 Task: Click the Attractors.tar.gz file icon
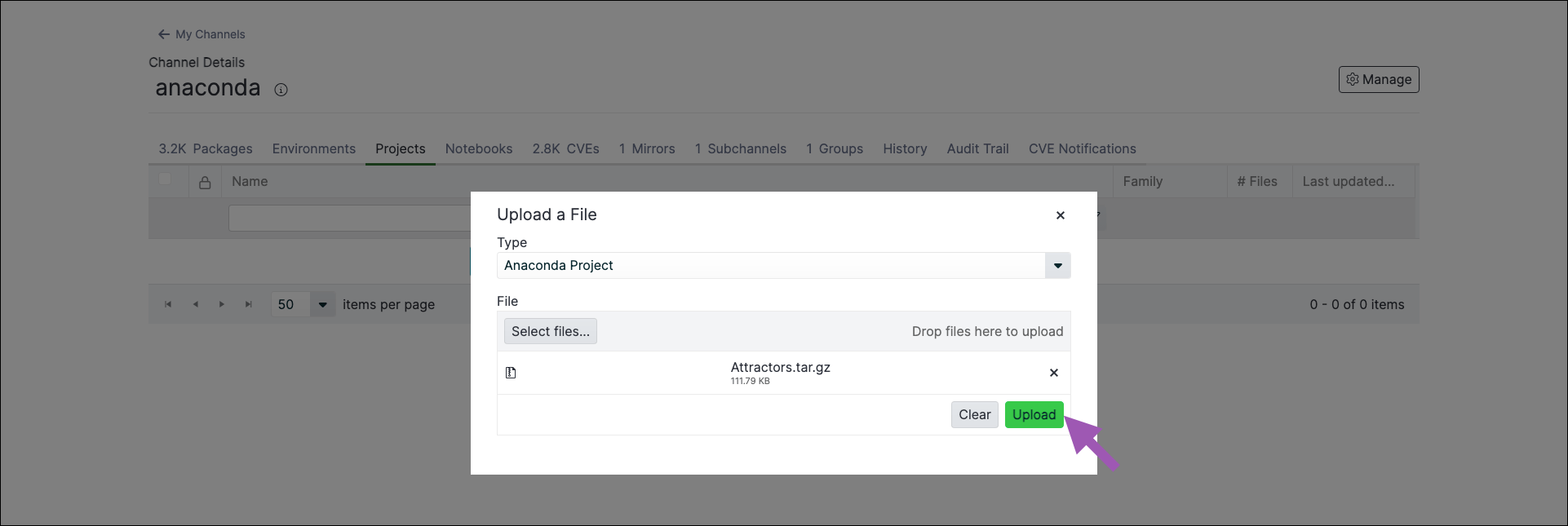[511, 373]
